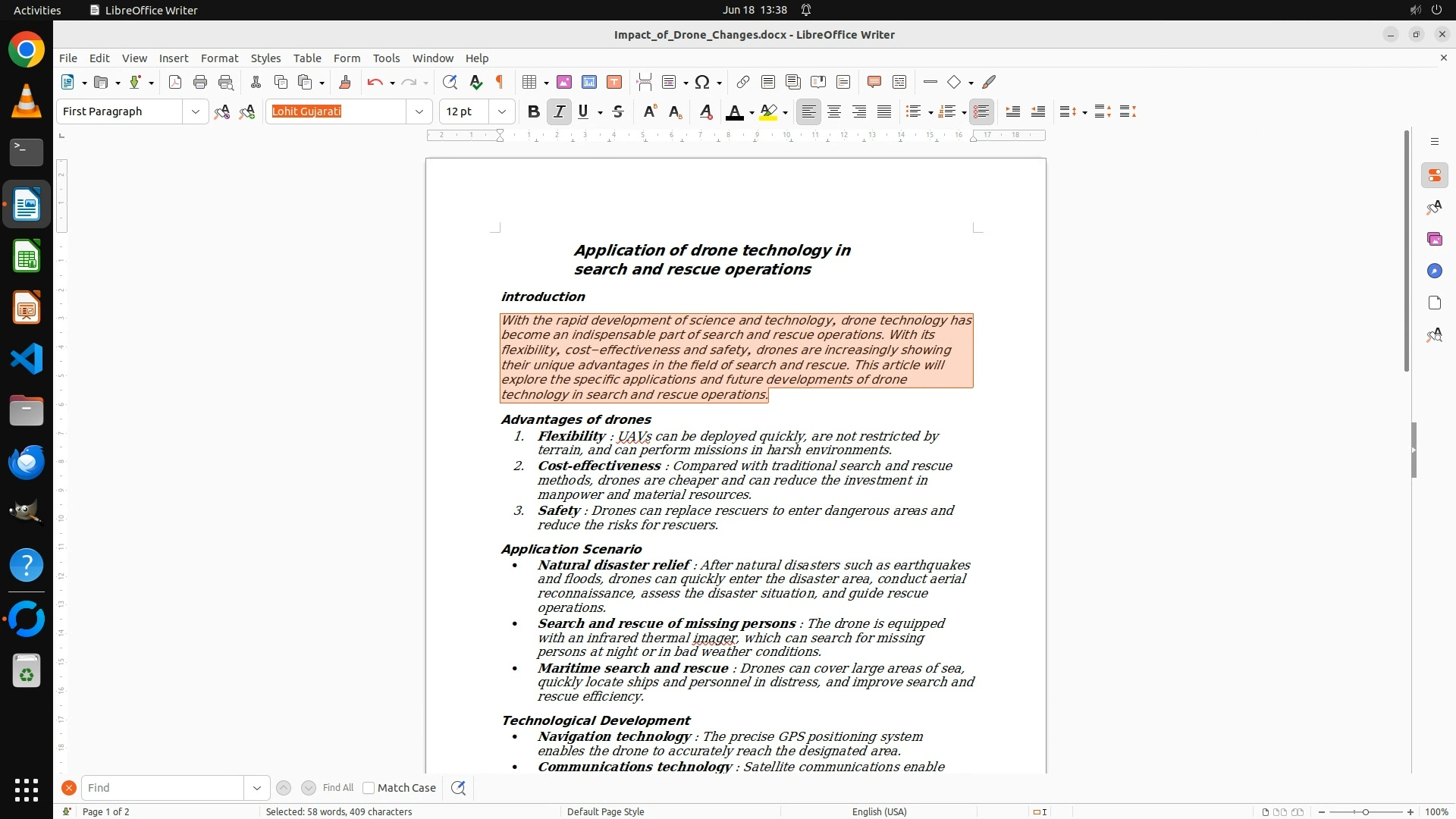Toggle Bold formatting
The width and height of the screenshot is (1456, 819).
(533, 111)
